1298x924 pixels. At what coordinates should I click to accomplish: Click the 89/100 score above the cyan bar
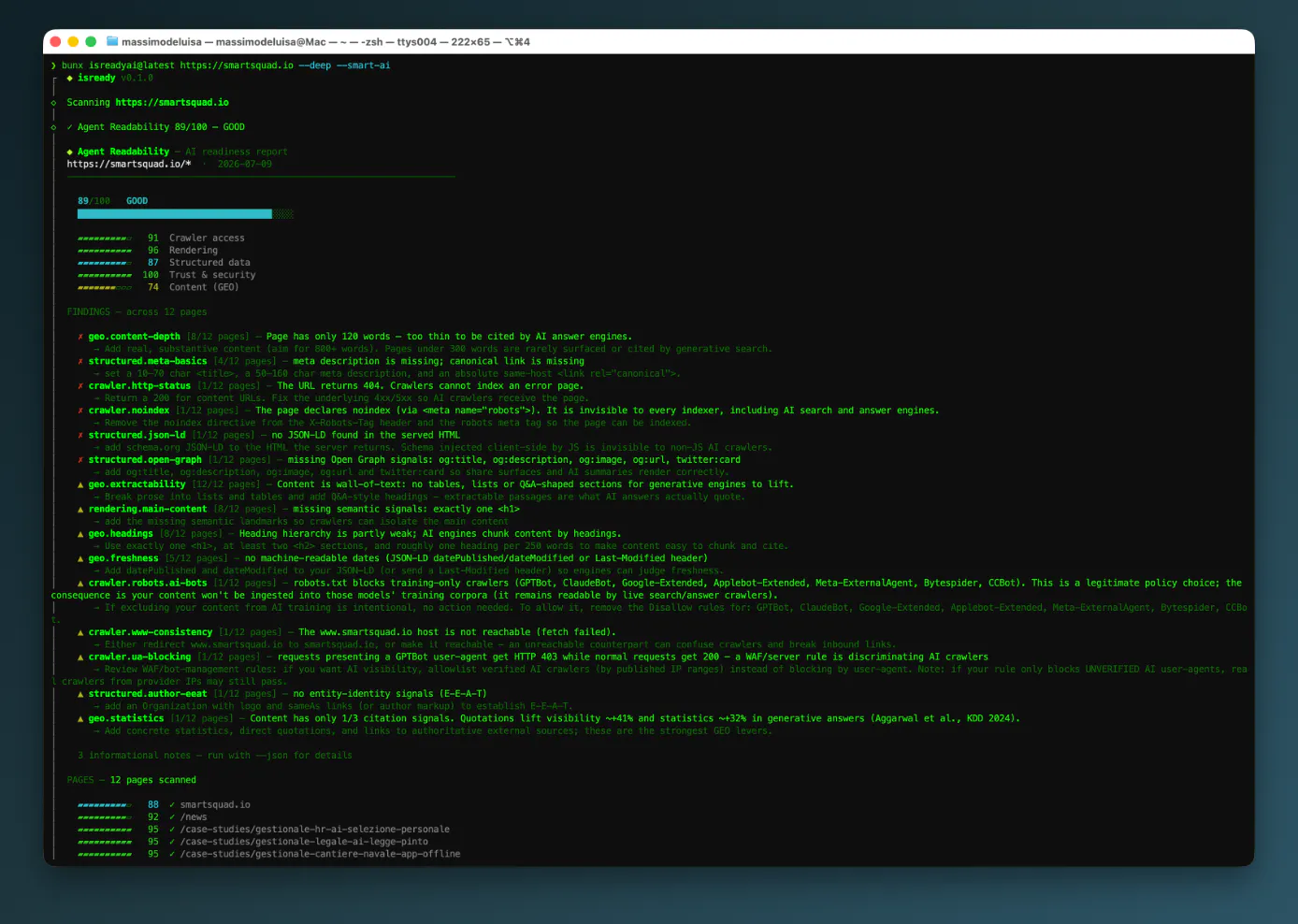94,201
